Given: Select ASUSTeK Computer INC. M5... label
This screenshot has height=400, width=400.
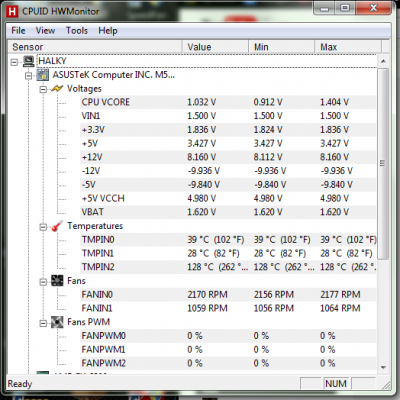Looking at the screenshot, I should tap(113, 75).
